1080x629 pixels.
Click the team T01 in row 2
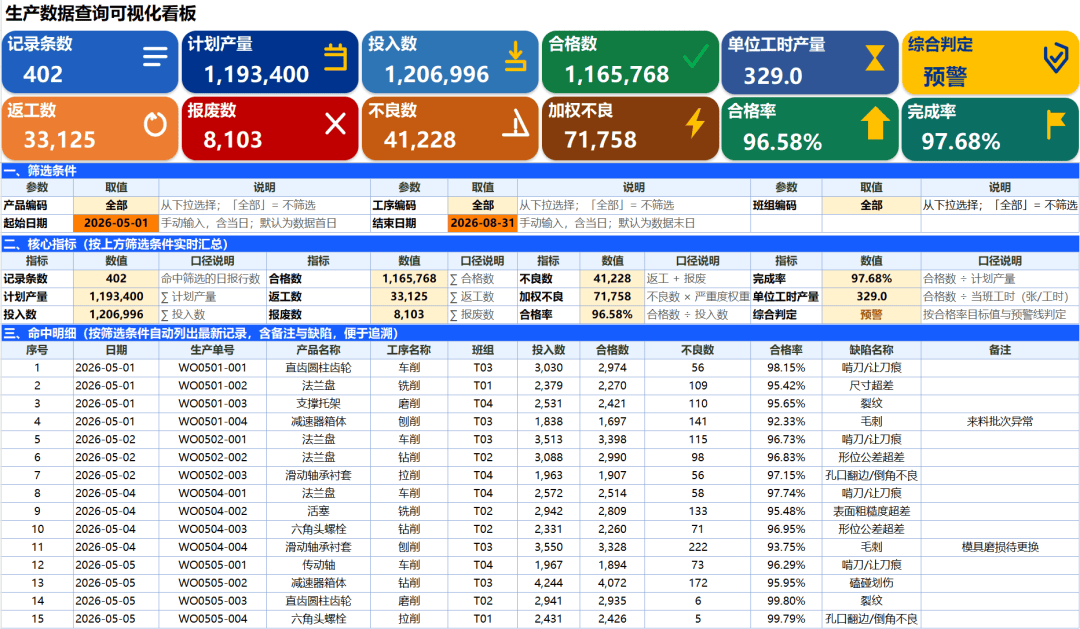[x=482, y=386]
